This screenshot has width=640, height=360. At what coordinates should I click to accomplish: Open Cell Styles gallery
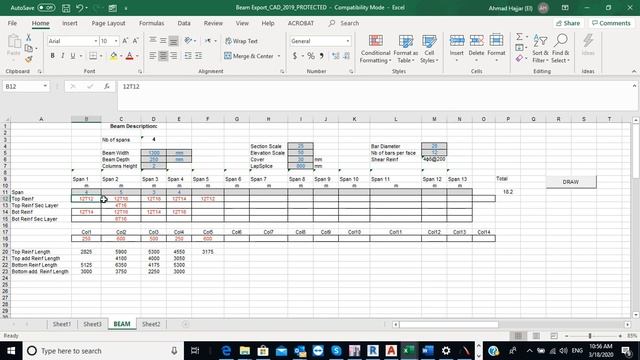coord(429,48)
